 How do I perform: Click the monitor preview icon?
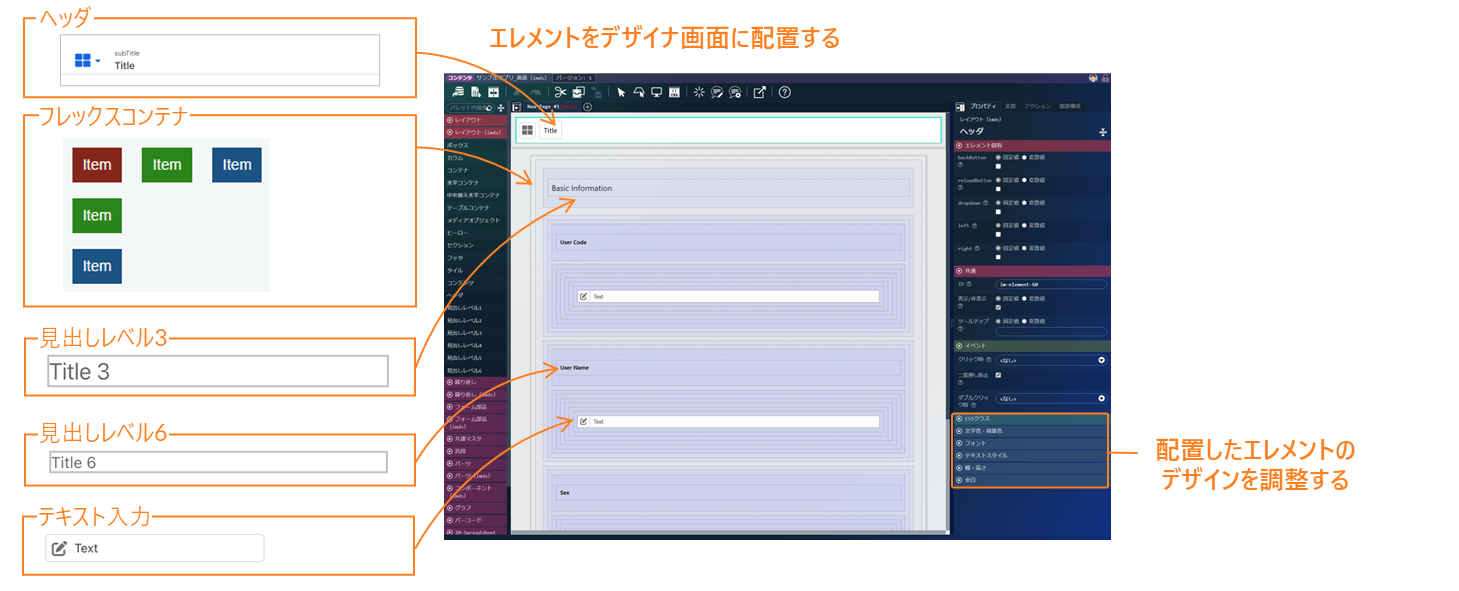656,92
